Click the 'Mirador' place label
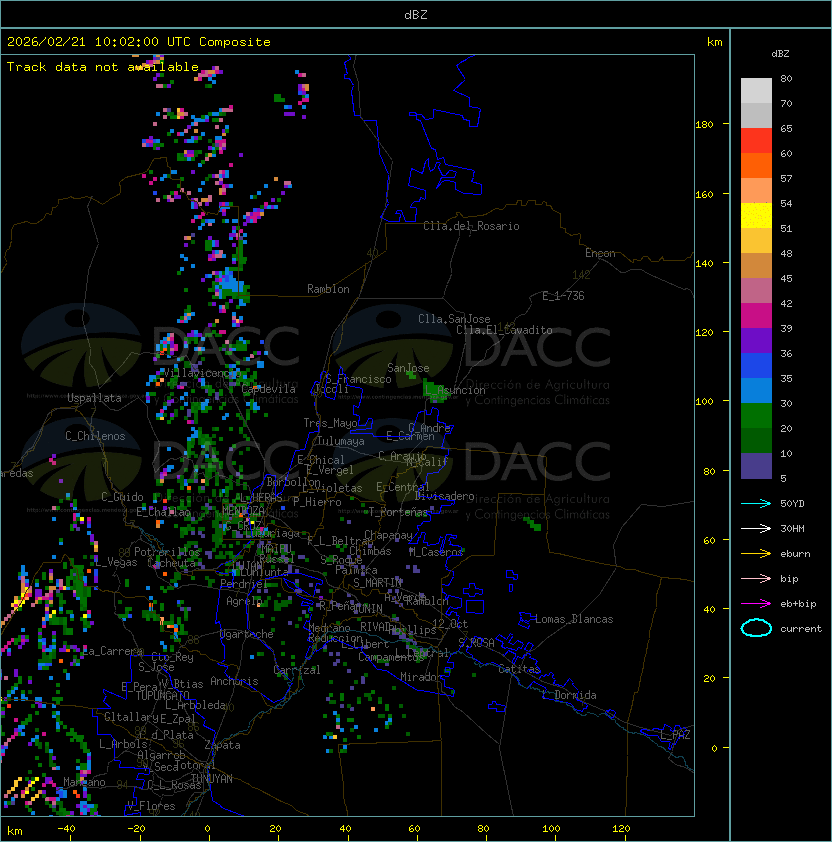 pyautogui.click(x=421, y=677)
